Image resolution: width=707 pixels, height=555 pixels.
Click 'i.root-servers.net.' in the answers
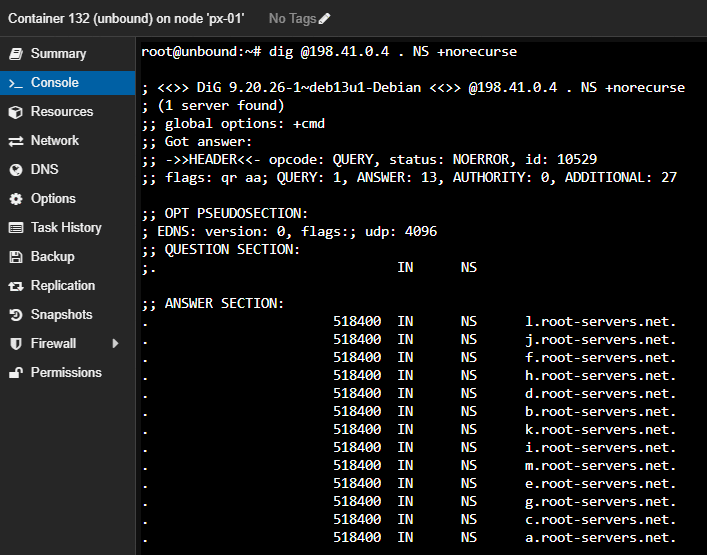click(601, 448)
